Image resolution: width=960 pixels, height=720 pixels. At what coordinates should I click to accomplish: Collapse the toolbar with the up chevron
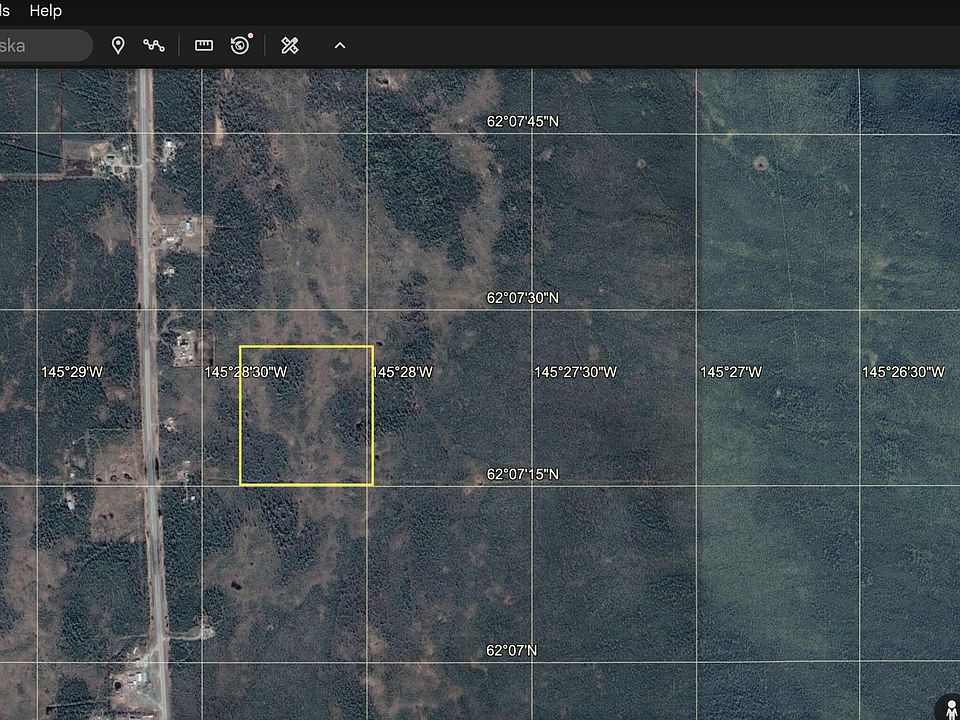coord(340,45)
